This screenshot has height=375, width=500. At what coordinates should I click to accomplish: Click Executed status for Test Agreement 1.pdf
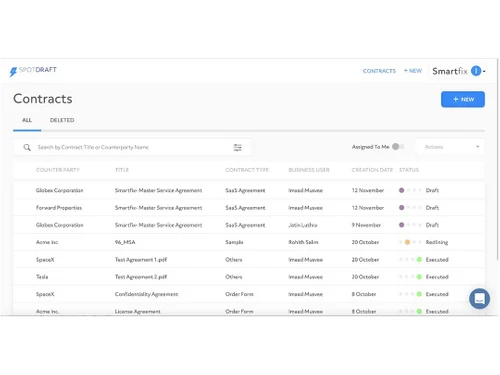click(x=437, y=260)
